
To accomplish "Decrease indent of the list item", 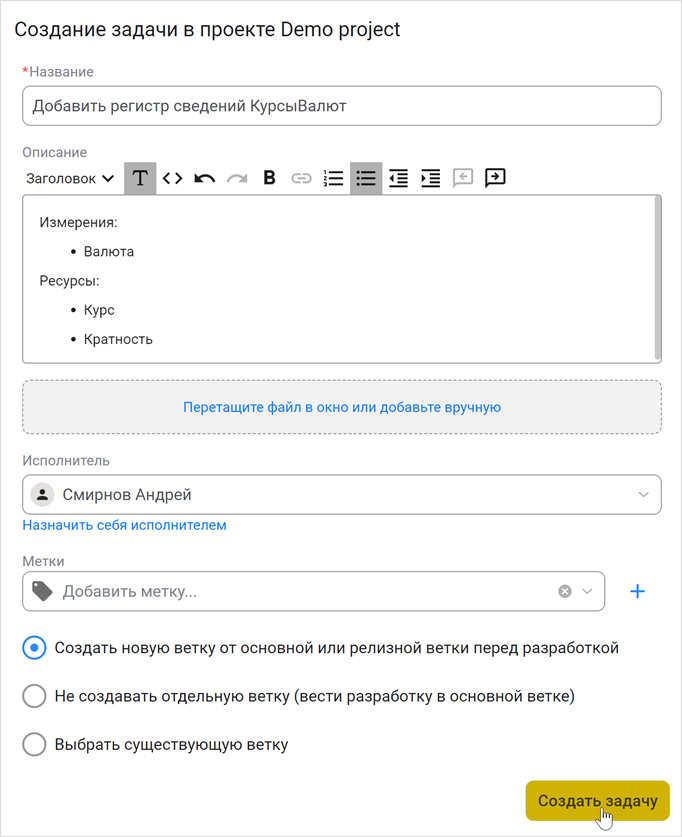I will click(x=398, y=178).
